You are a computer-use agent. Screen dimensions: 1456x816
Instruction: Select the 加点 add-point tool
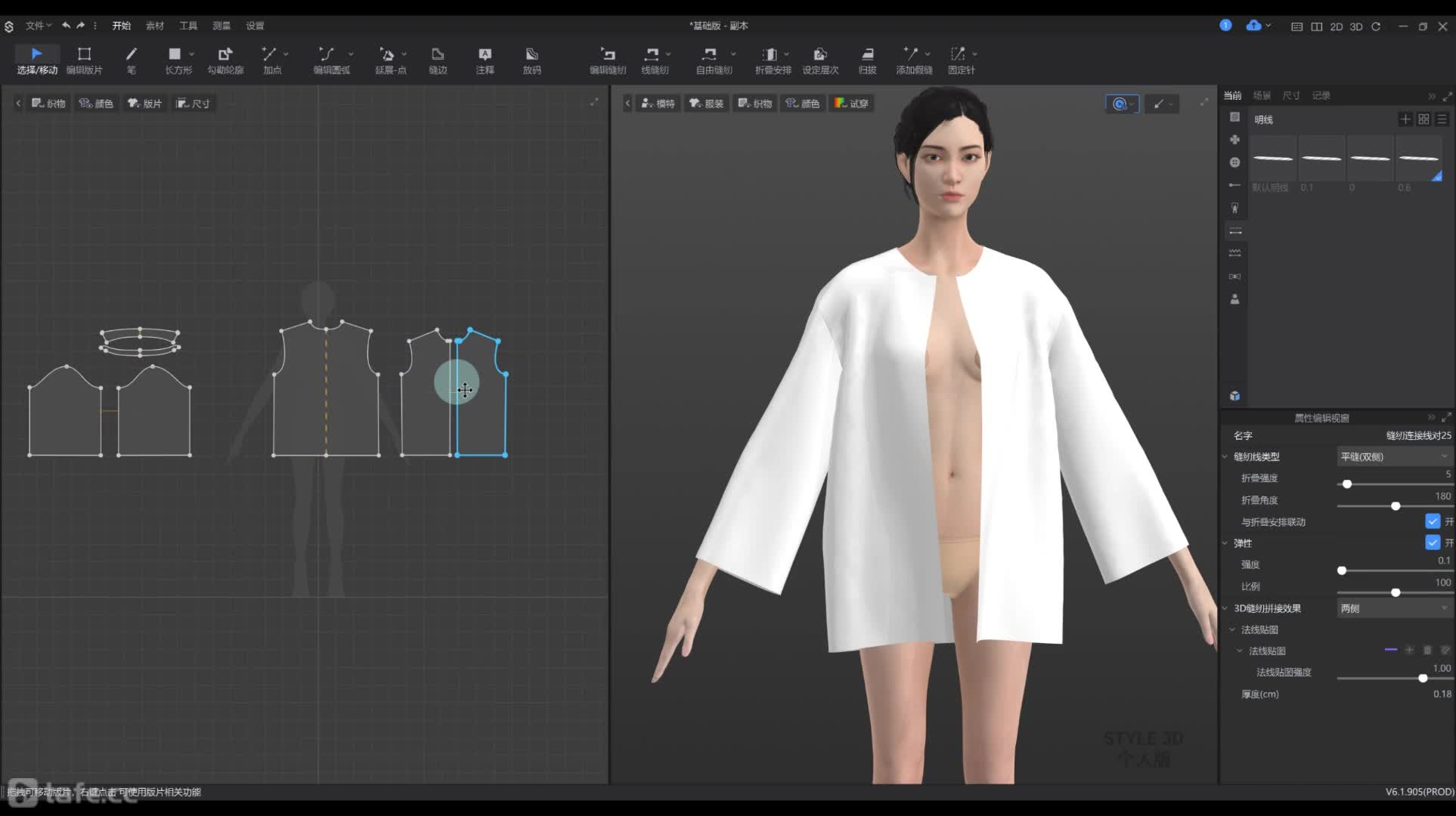tap(271, 60)
